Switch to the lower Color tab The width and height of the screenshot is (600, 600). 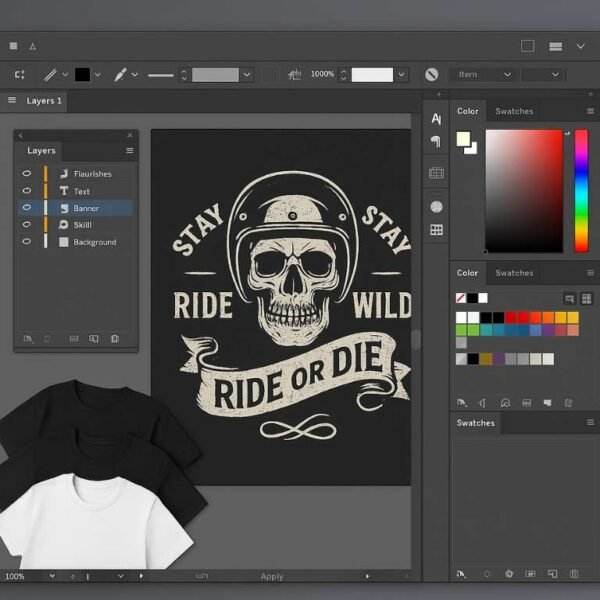tap(467, 273)
